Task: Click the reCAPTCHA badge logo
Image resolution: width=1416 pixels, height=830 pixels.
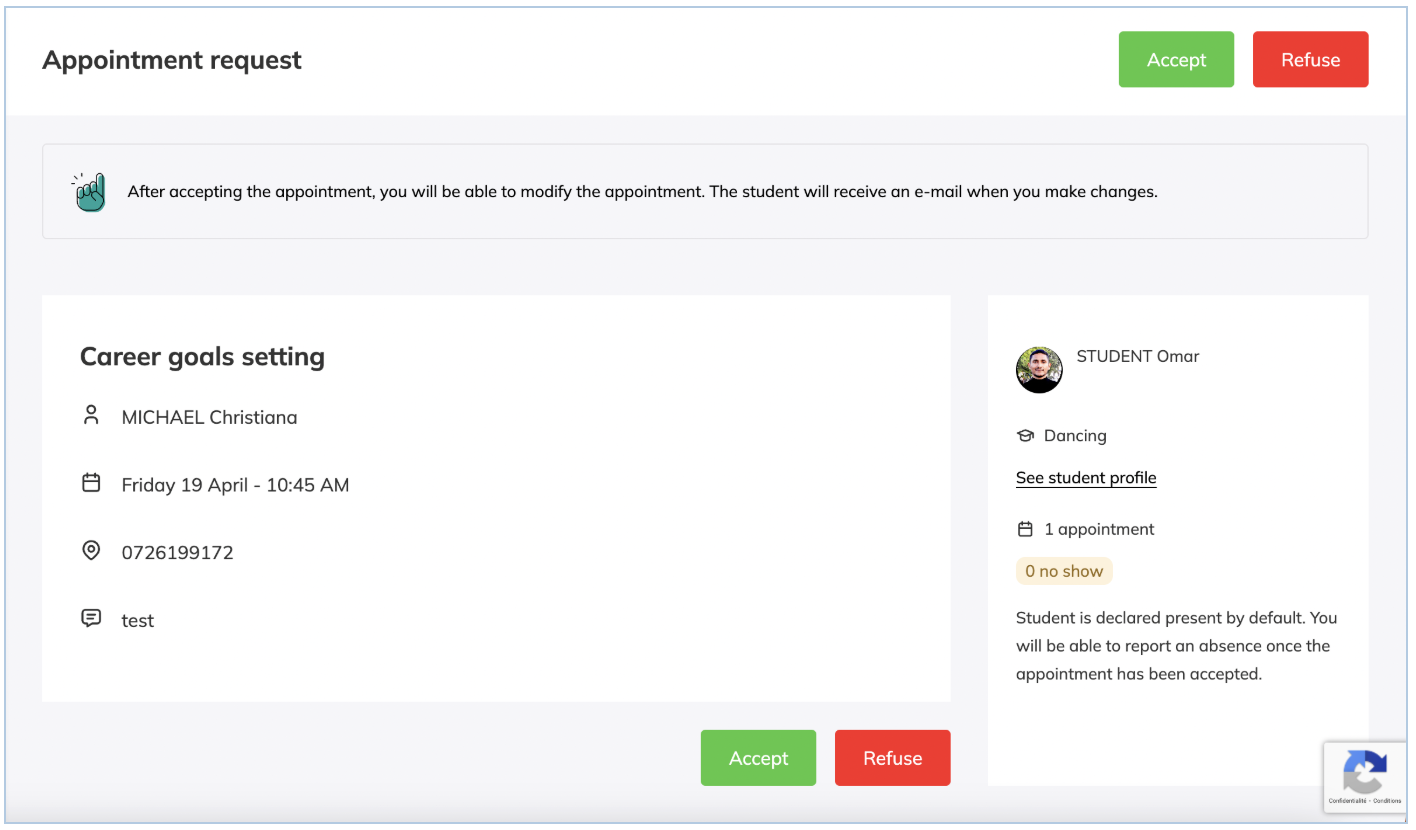Action: (1365, 772)
